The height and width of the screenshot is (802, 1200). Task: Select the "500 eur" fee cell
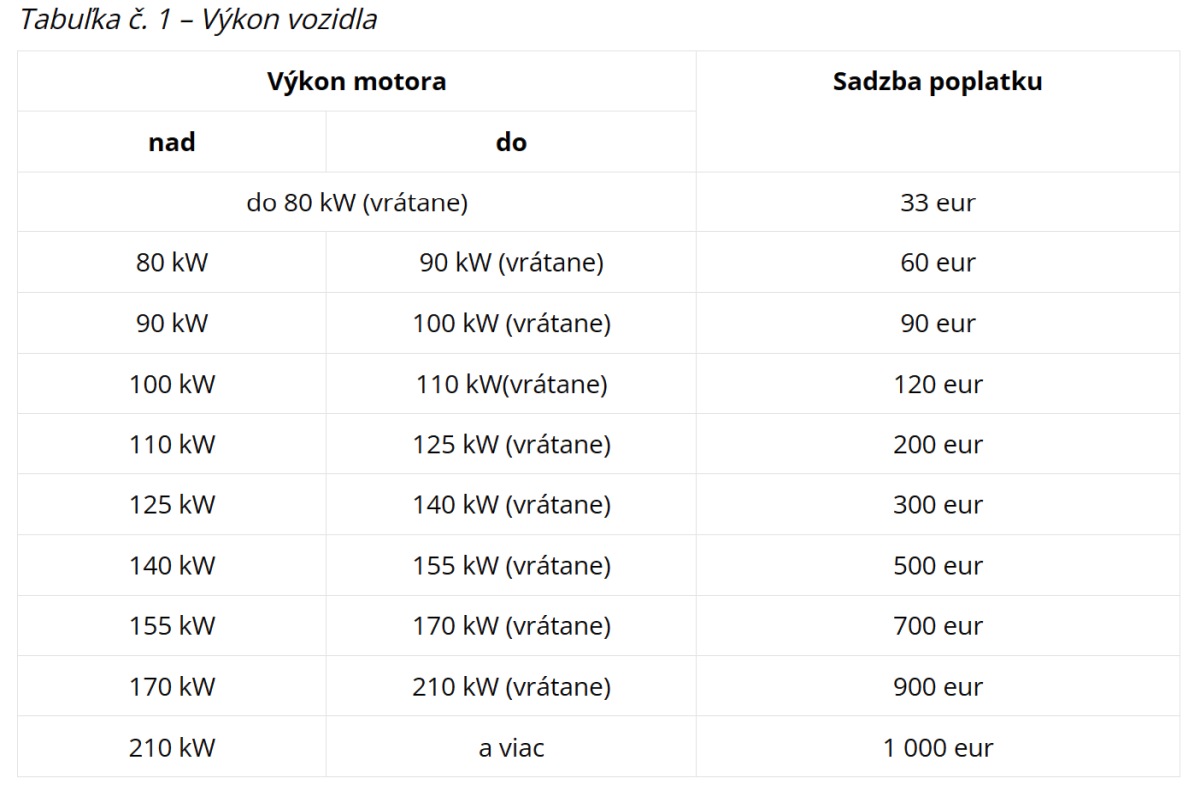click(937, 566)
